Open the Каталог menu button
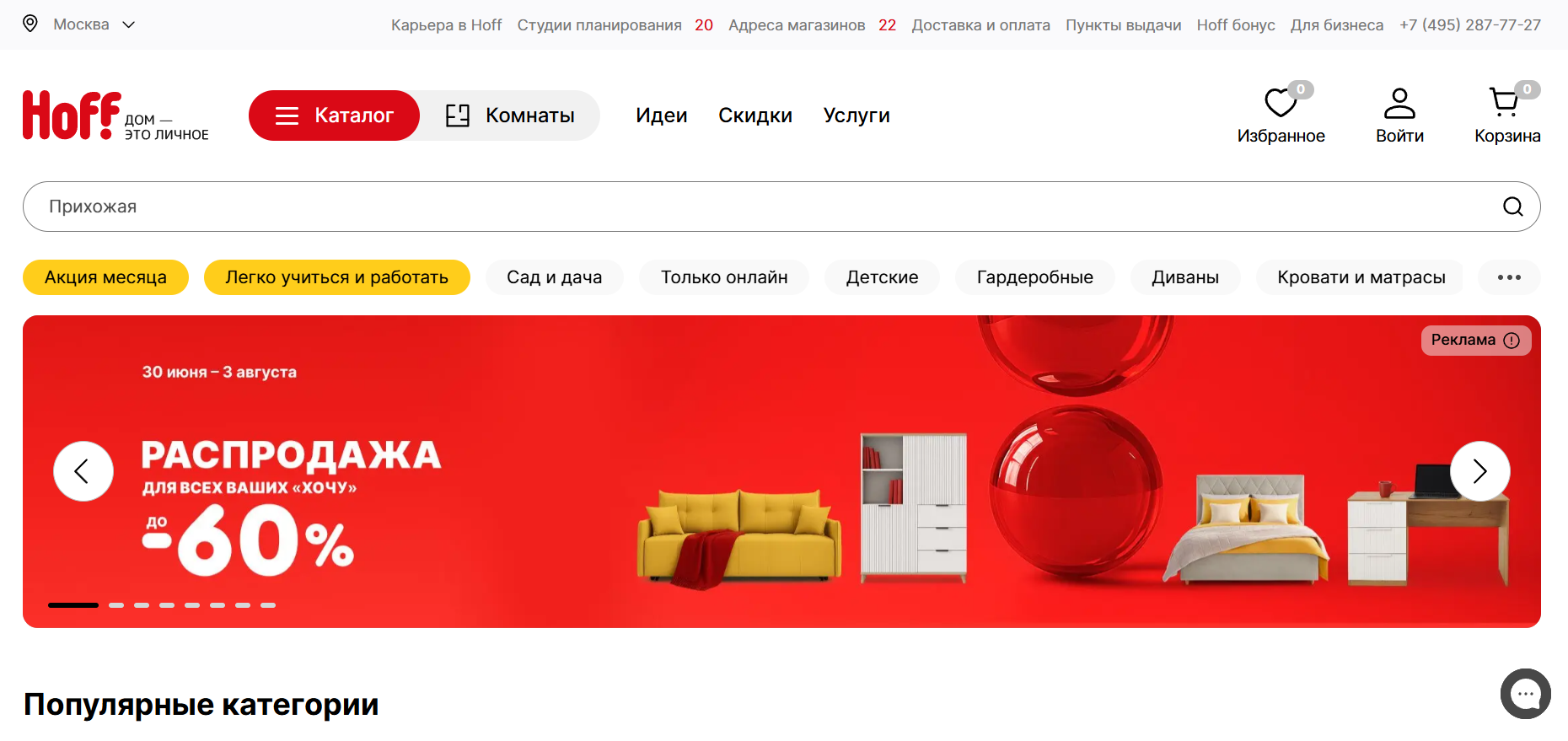The width and height of the screenshot is (1568, 741). click(x=334, y=115)
